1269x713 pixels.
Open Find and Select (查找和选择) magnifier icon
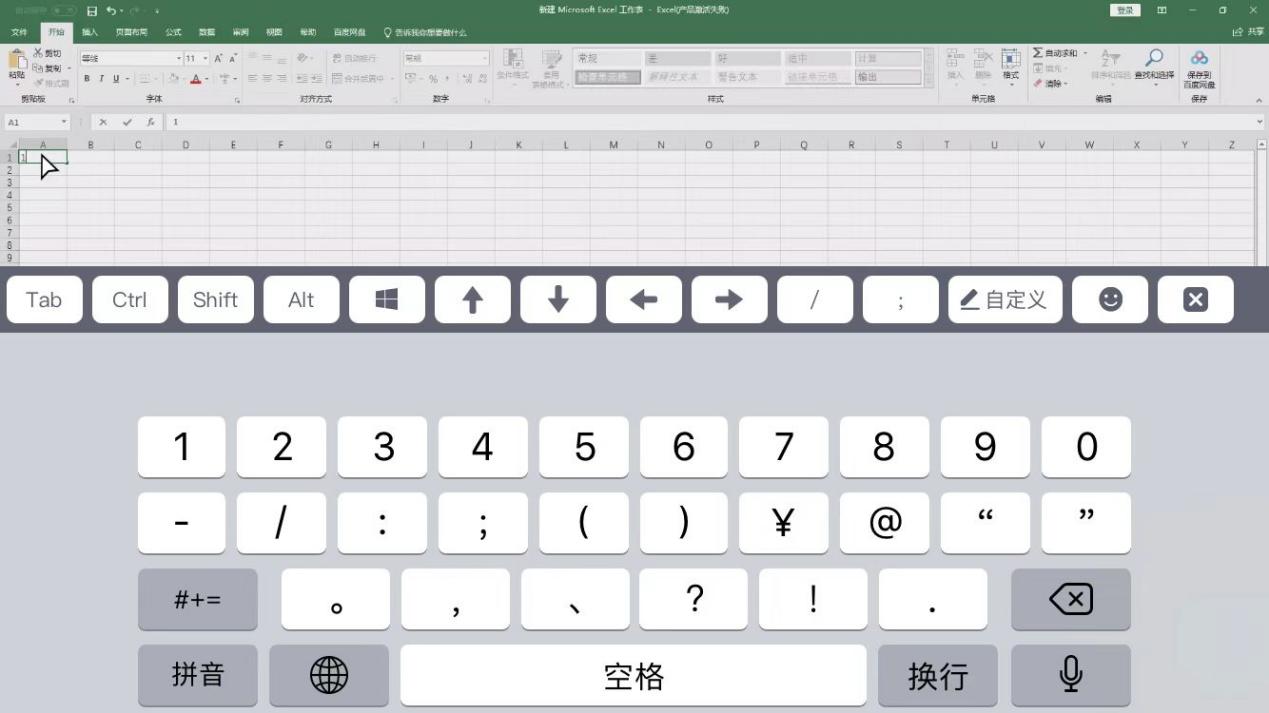pyautogui.click(x=1154, y=58)
